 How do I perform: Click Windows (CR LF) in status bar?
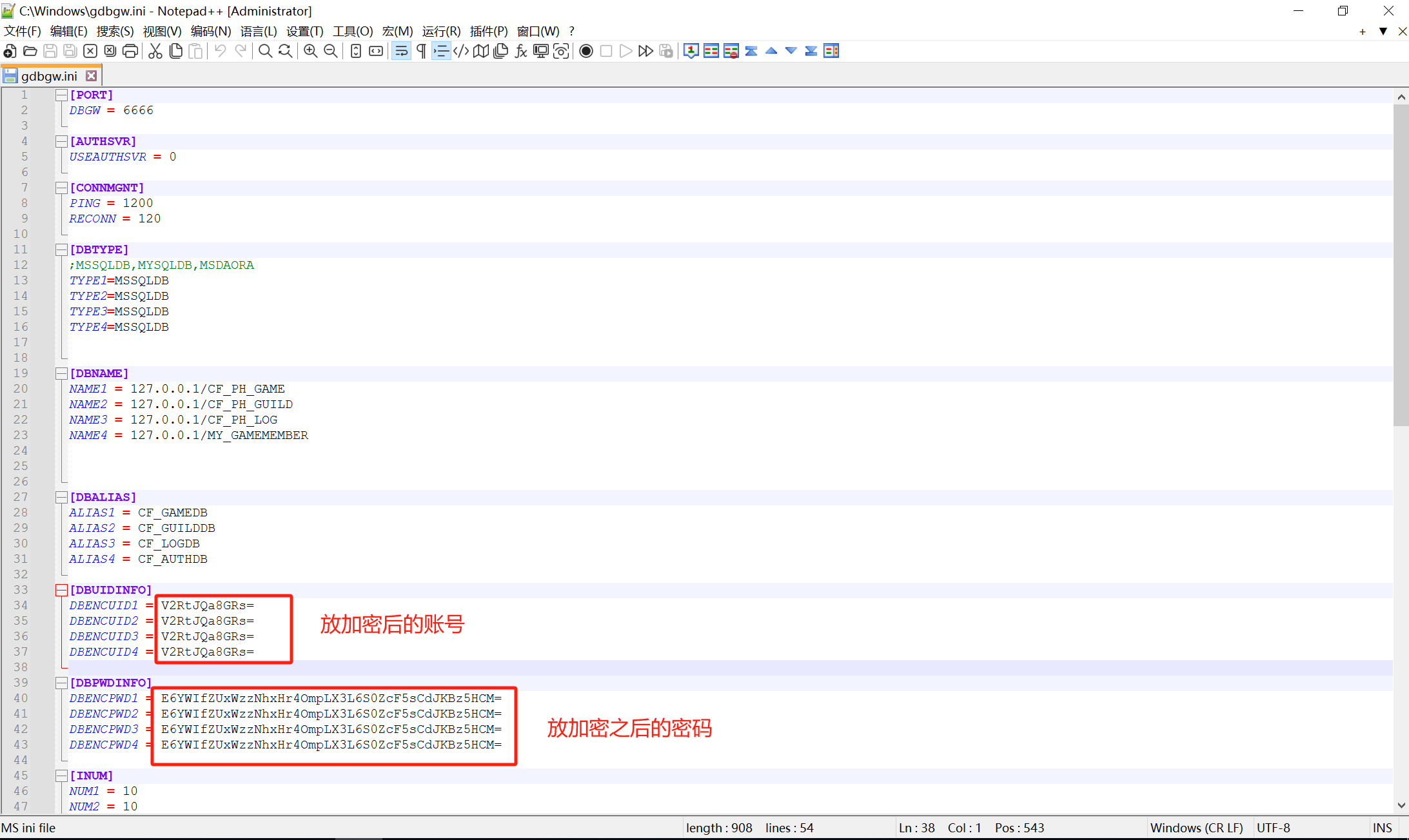click(x=1196, y=828)
